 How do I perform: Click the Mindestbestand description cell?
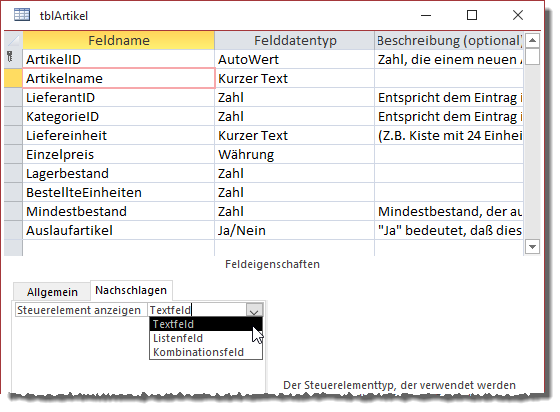[449, 211]
